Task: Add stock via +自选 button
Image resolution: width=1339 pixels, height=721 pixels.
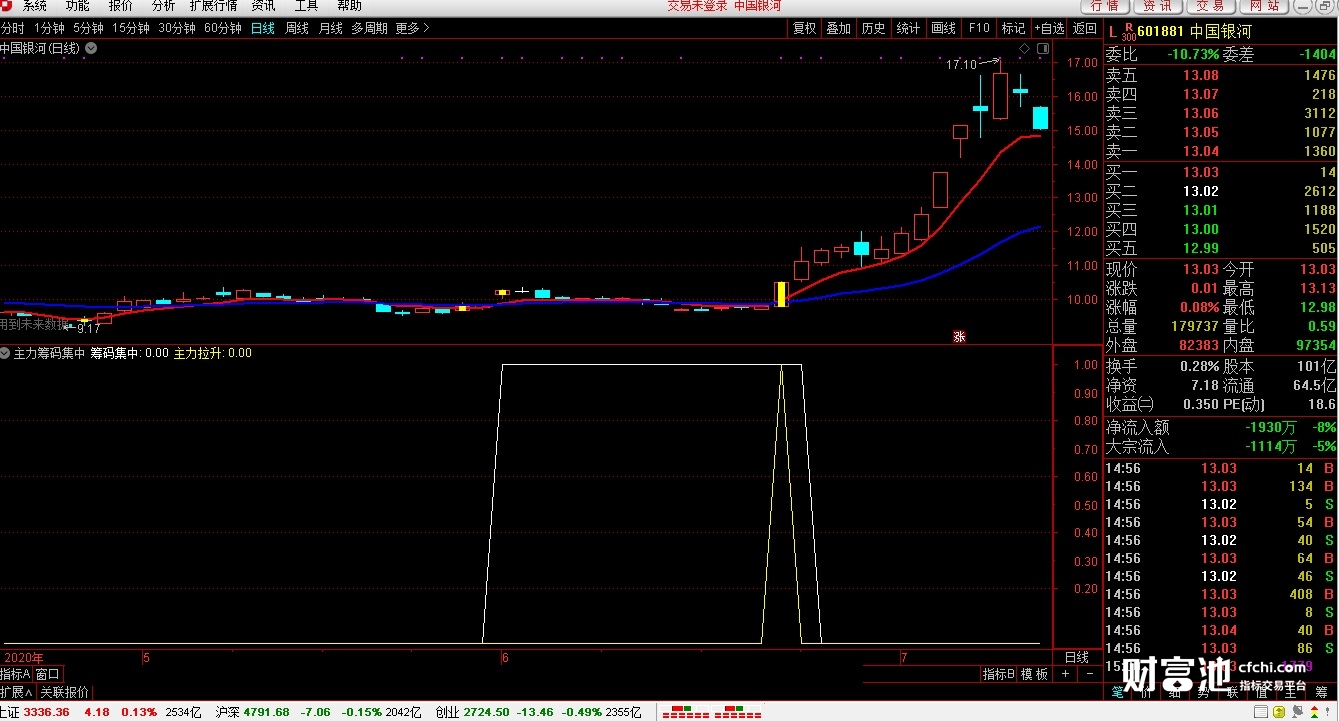Action: click(x=1050, y=28)
